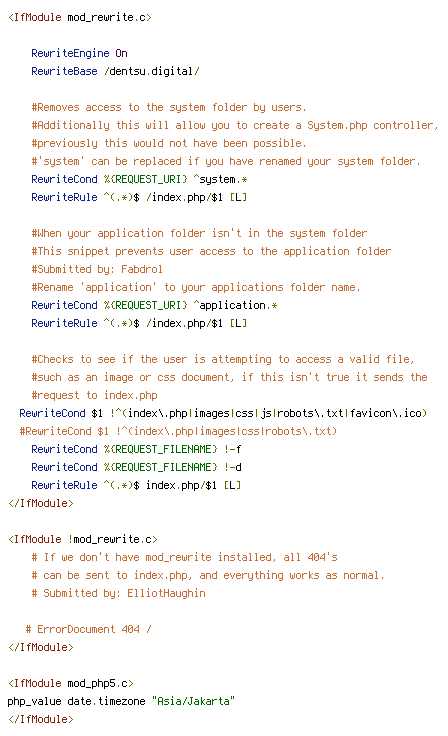Click the RewriteCond with favicon\.ico pattern
Screen dimensions: 448x736
223,413
